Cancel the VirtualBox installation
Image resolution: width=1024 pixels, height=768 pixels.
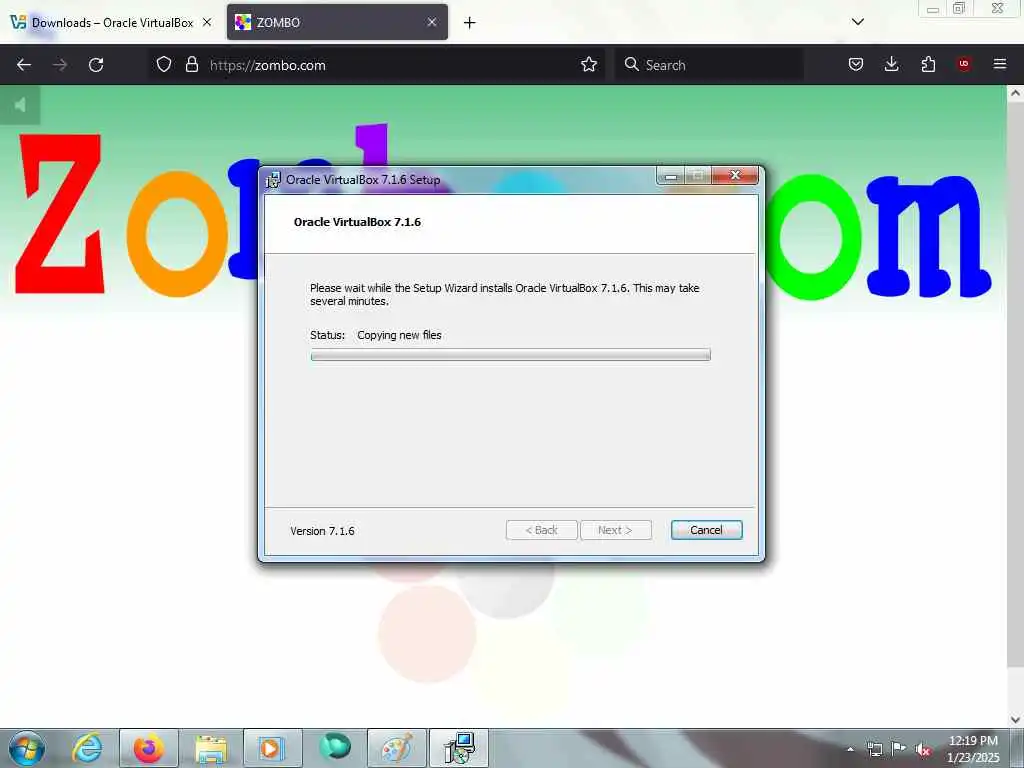point(707,530)
